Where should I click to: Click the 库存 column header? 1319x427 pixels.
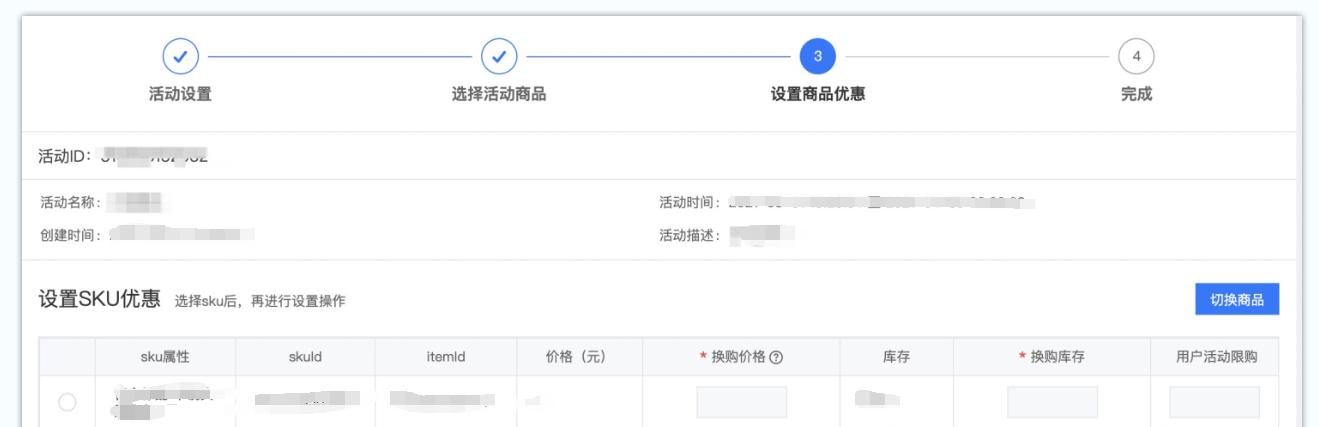pos(896,357)
